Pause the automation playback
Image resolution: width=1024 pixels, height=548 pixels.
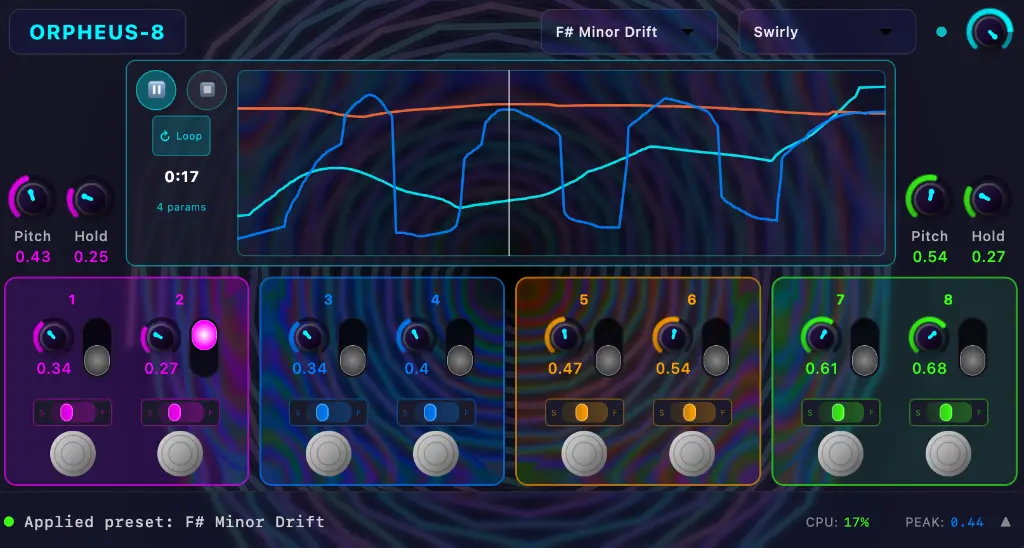156,90
